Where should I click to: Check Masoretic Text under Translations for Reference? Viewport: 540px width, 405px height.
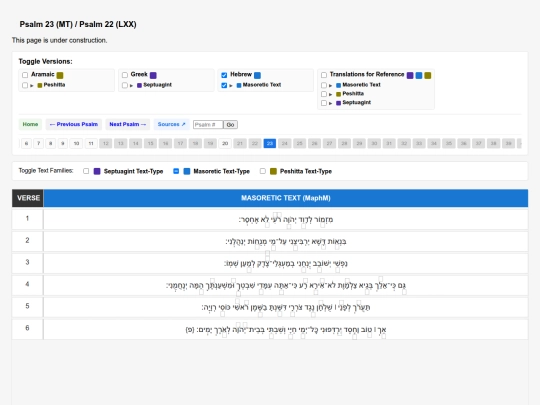pos(324,85)
